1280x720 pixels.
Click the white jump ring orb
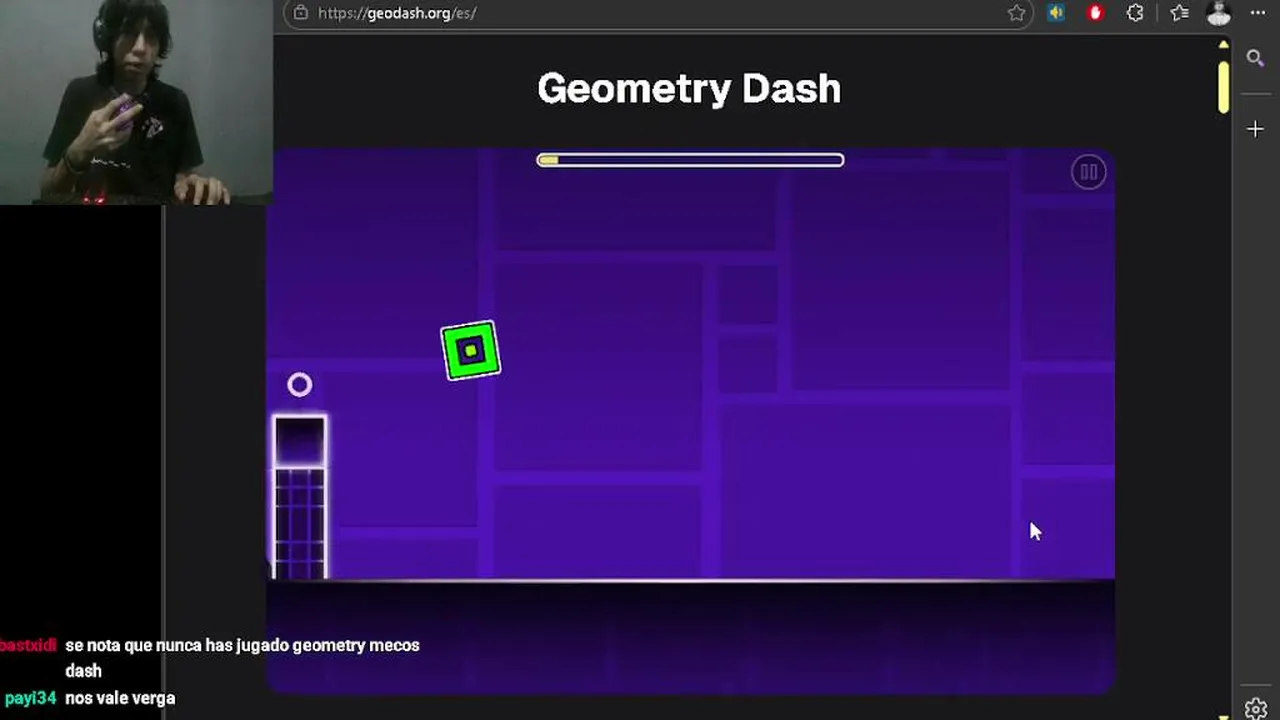[x=299, y=385]
